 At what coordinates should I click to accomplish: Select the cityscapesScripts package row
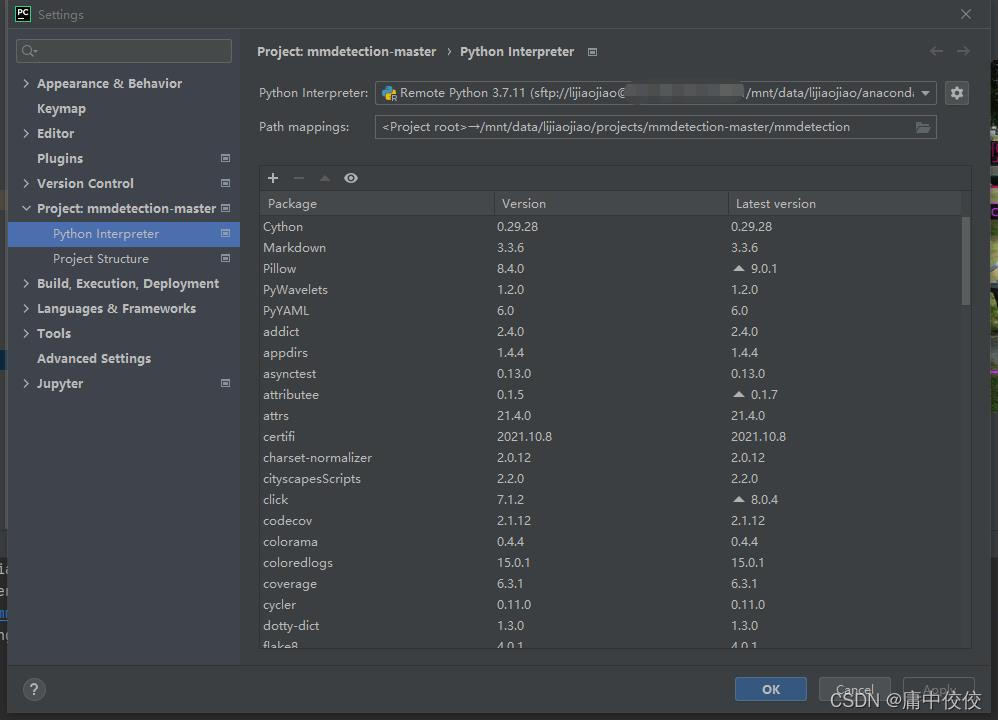(x=611, y=479)
